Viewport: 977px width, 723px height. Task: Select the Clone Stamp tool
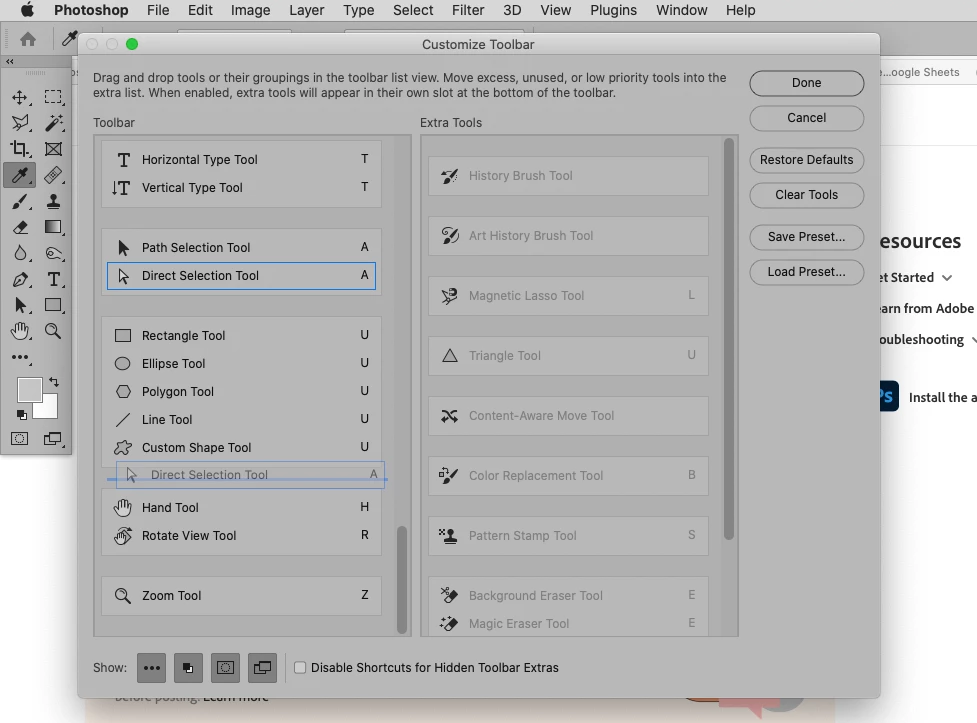point(53,201)
